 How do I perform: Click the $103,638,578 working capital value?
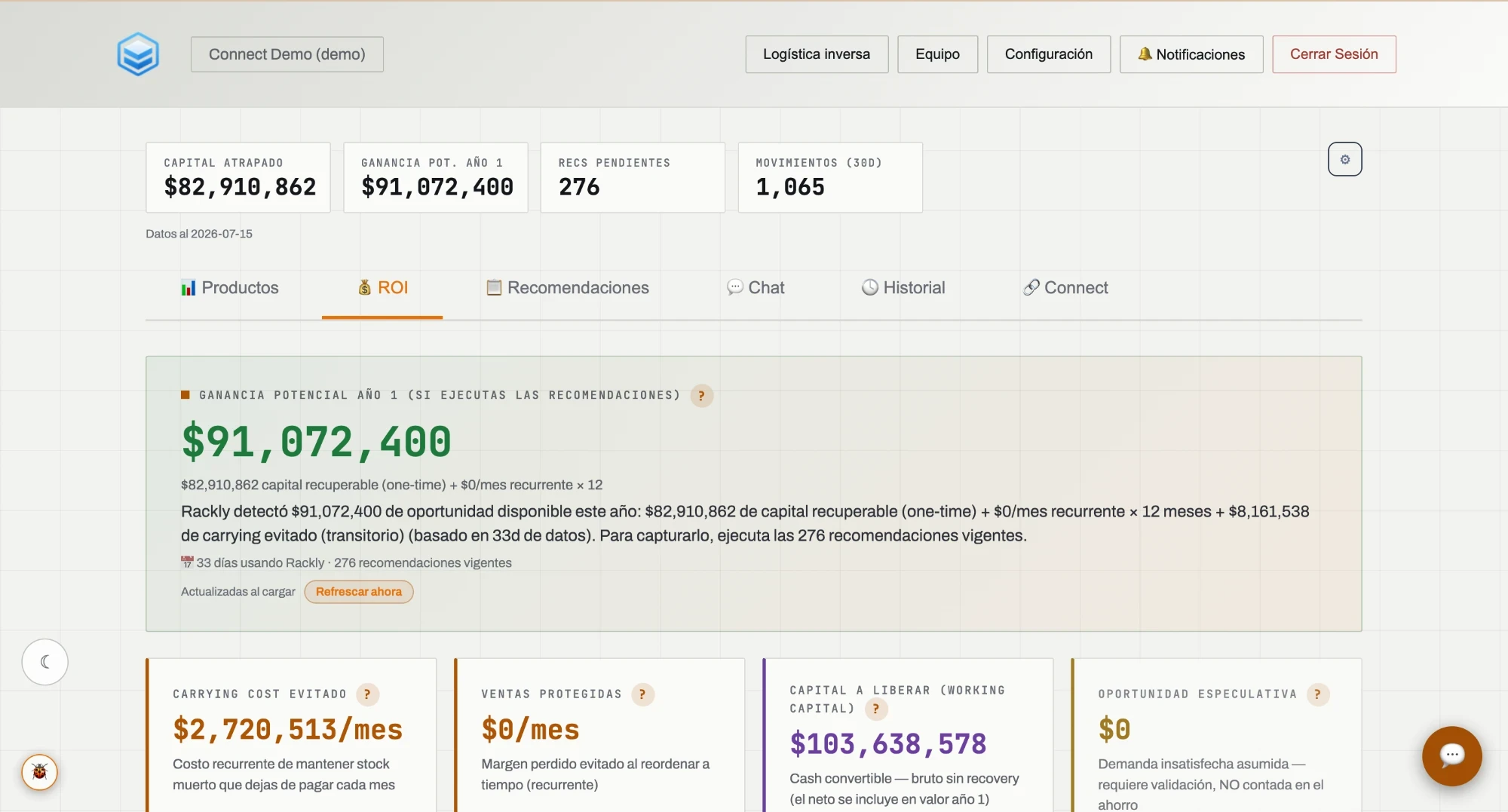887,743
